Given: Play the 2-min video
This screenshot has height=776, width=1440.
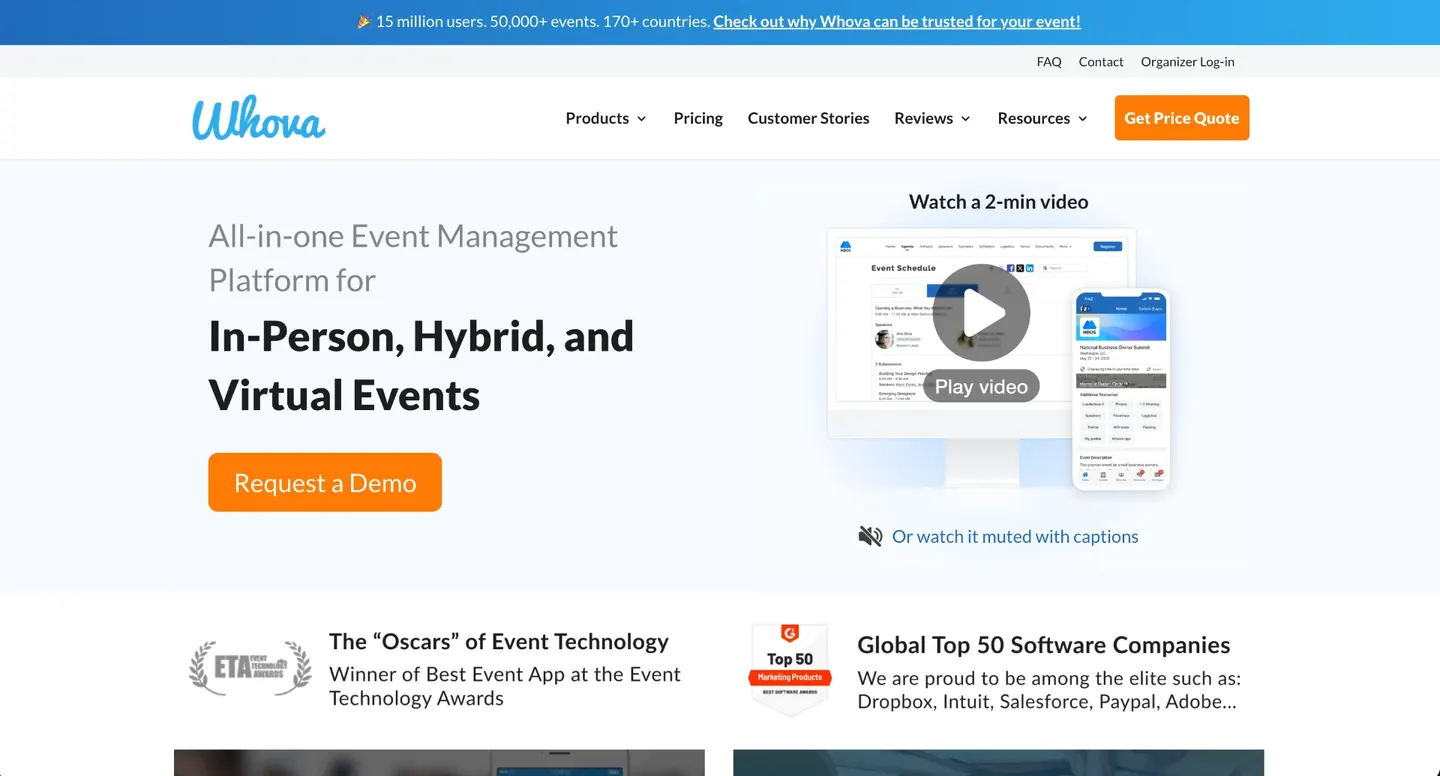Looking at the screenshot, I should pos(981,313).
